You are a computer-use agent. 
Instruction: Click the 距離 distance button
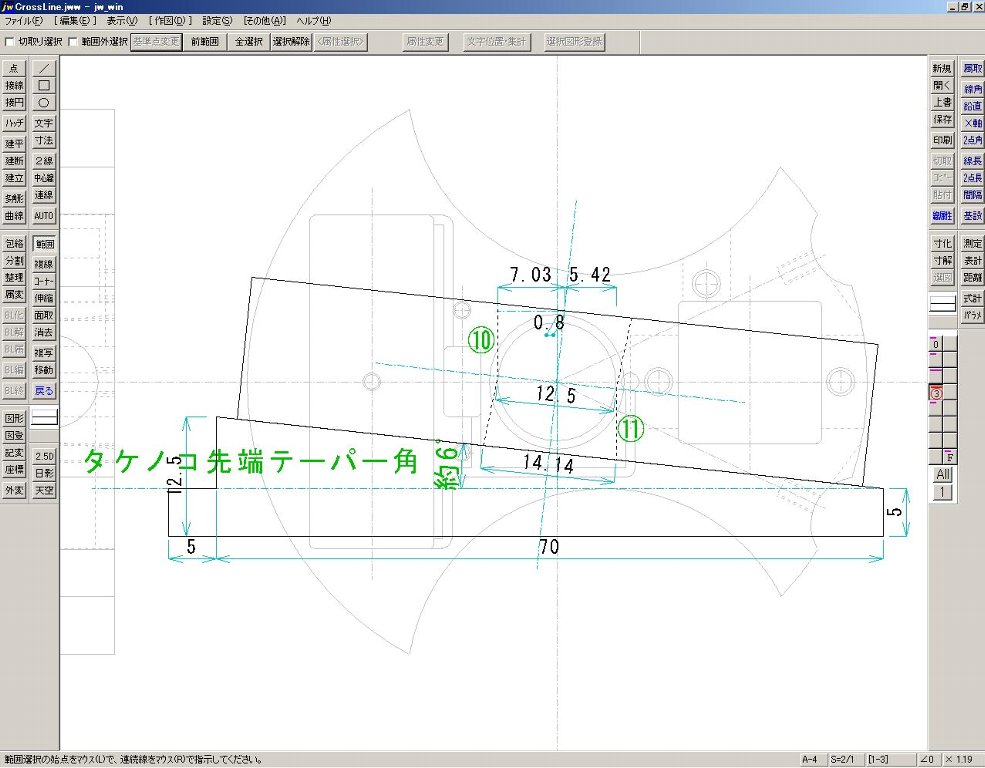972,277
